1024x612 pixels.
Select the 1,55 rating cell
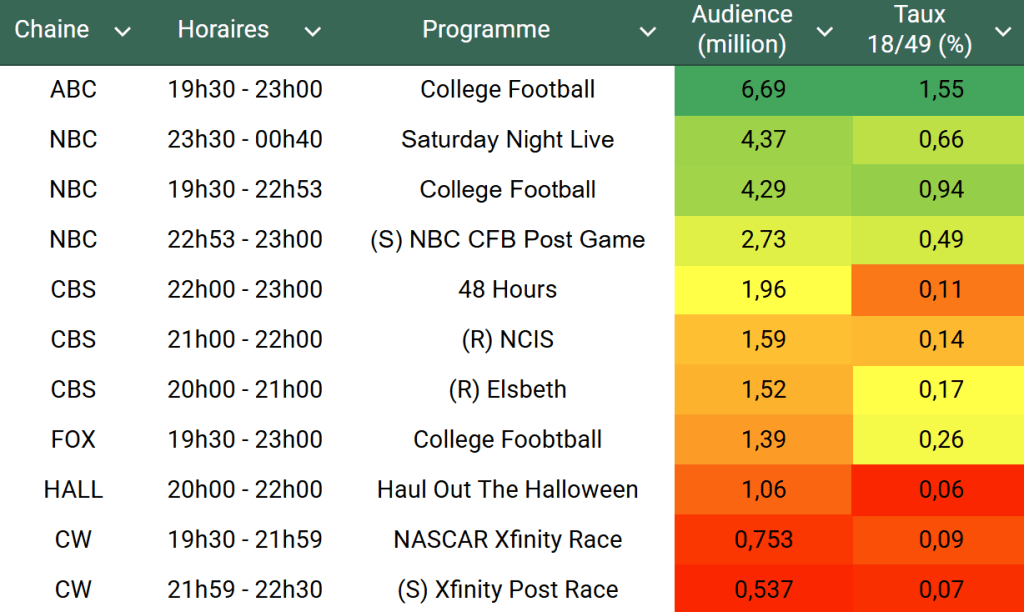point(940,90)
